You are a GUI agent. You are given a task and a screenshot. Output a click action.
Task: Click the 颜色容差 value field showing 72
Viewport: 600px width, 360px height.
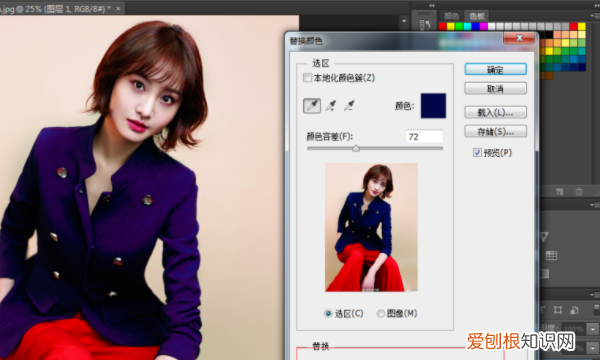pyautogui.click(x=424, y=137)
